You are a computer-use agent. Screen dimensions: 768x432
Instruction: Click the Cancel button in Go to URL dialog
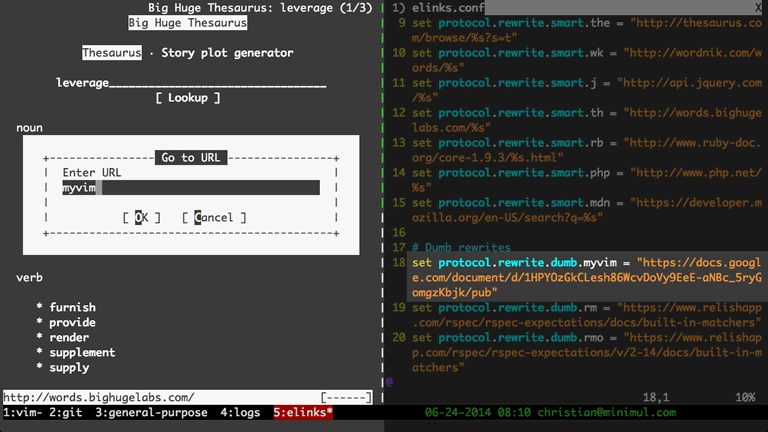tap(214, 217)
